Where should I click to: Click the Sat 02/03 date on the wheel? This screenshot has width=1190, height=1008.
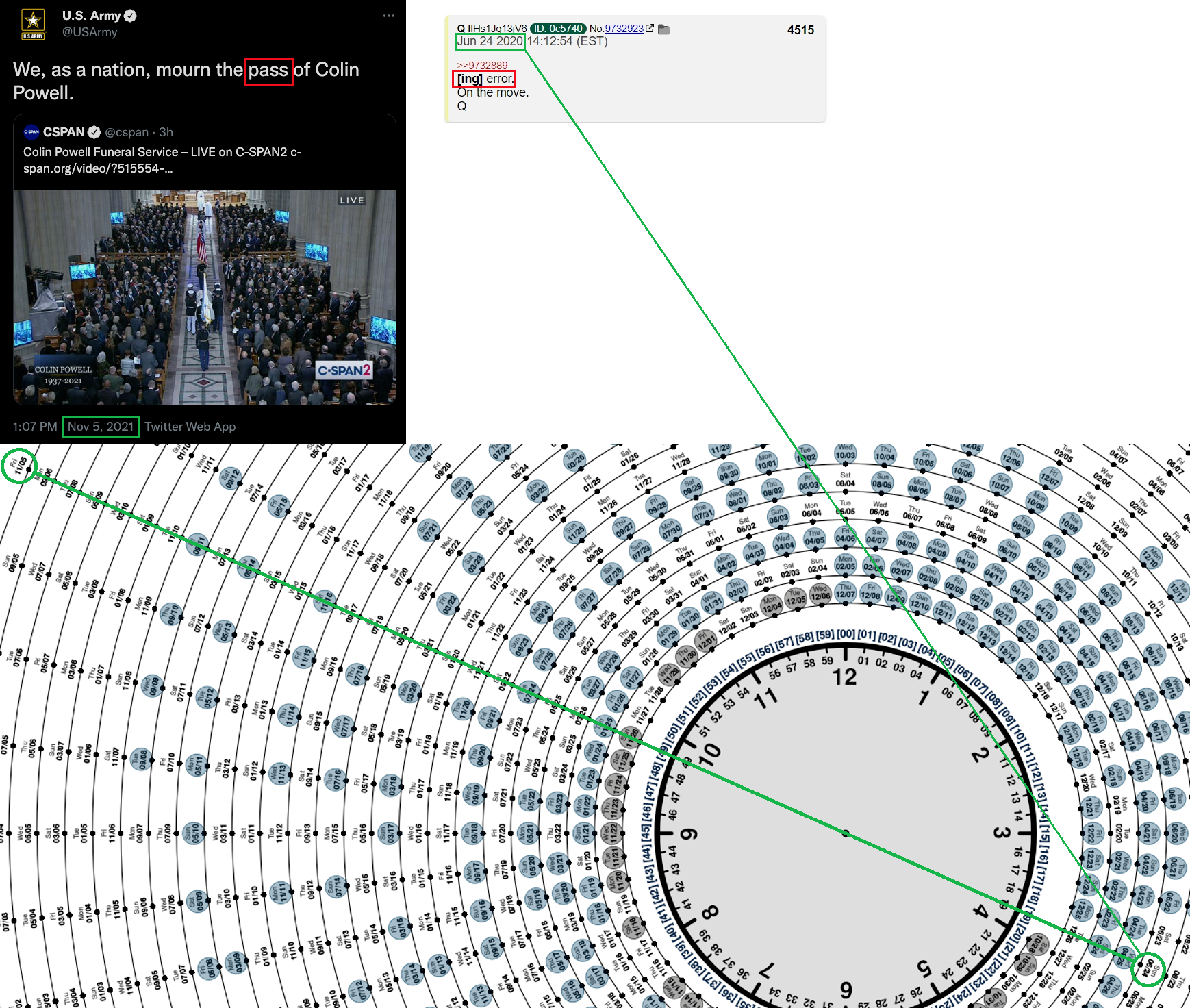[x=789, y=570]
